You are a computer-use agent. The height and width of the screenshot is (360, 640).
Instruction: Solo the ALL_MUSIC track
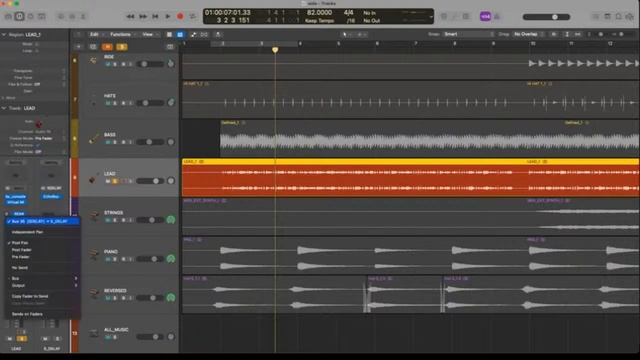point(115,337)
